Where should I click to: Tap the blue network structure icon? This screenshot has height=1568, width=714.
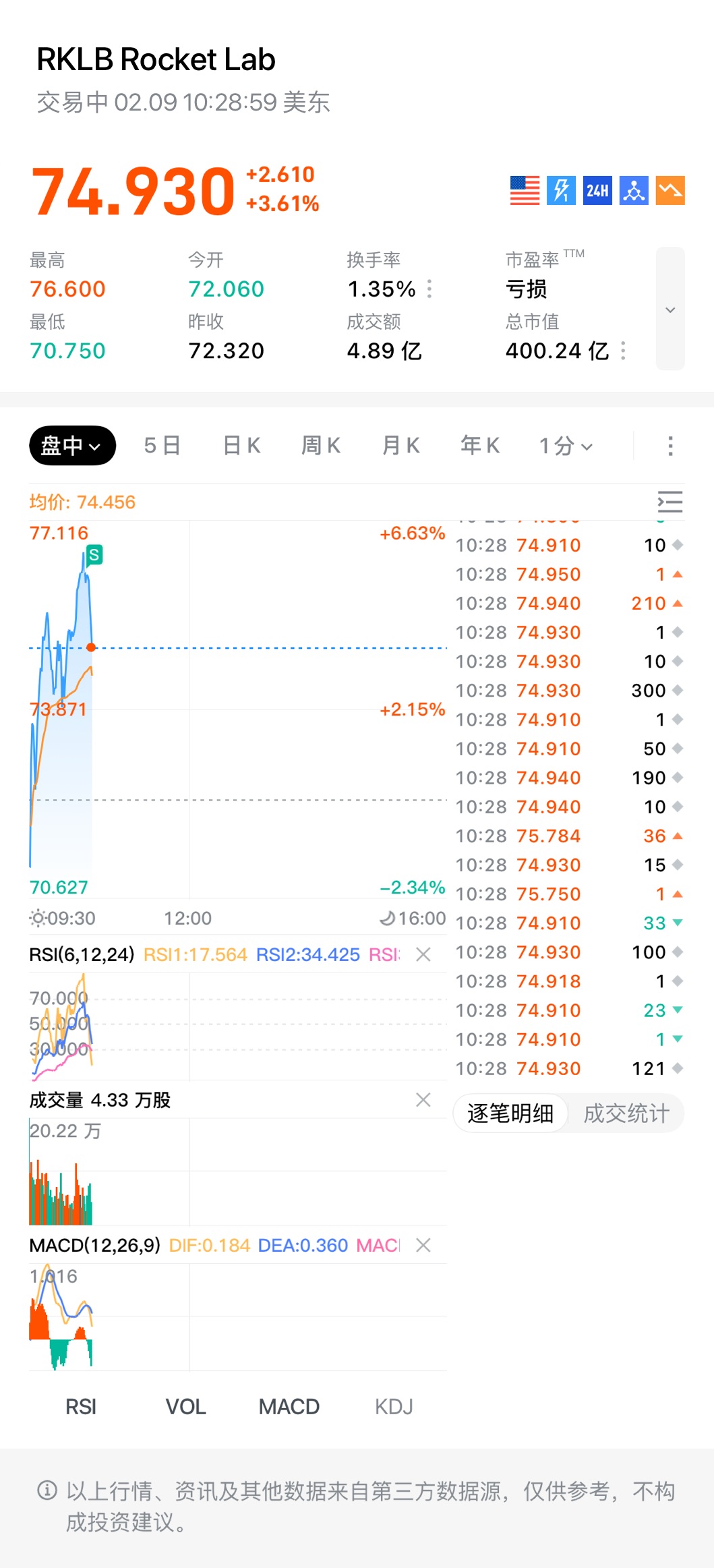coord(634,190)
